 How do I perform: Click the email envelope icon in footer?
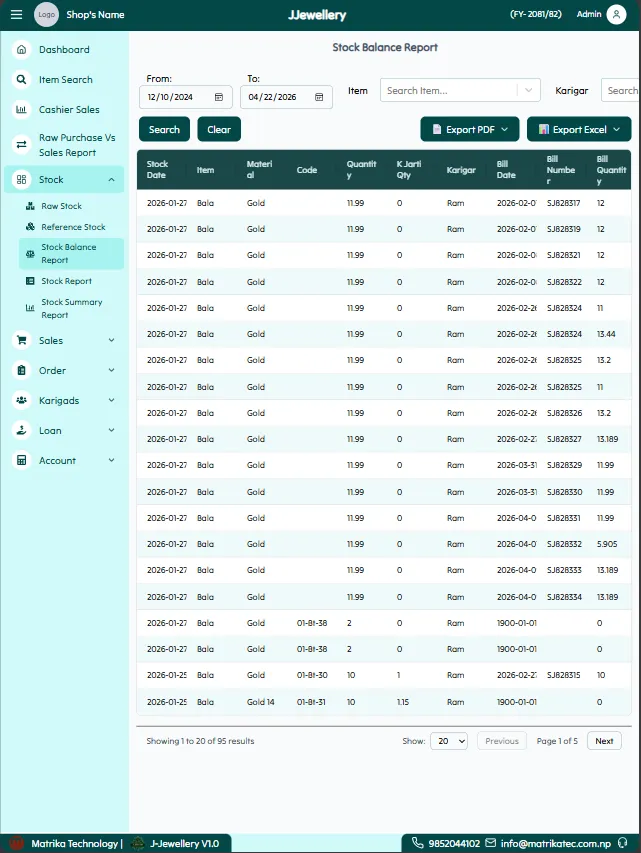point(490,843)
